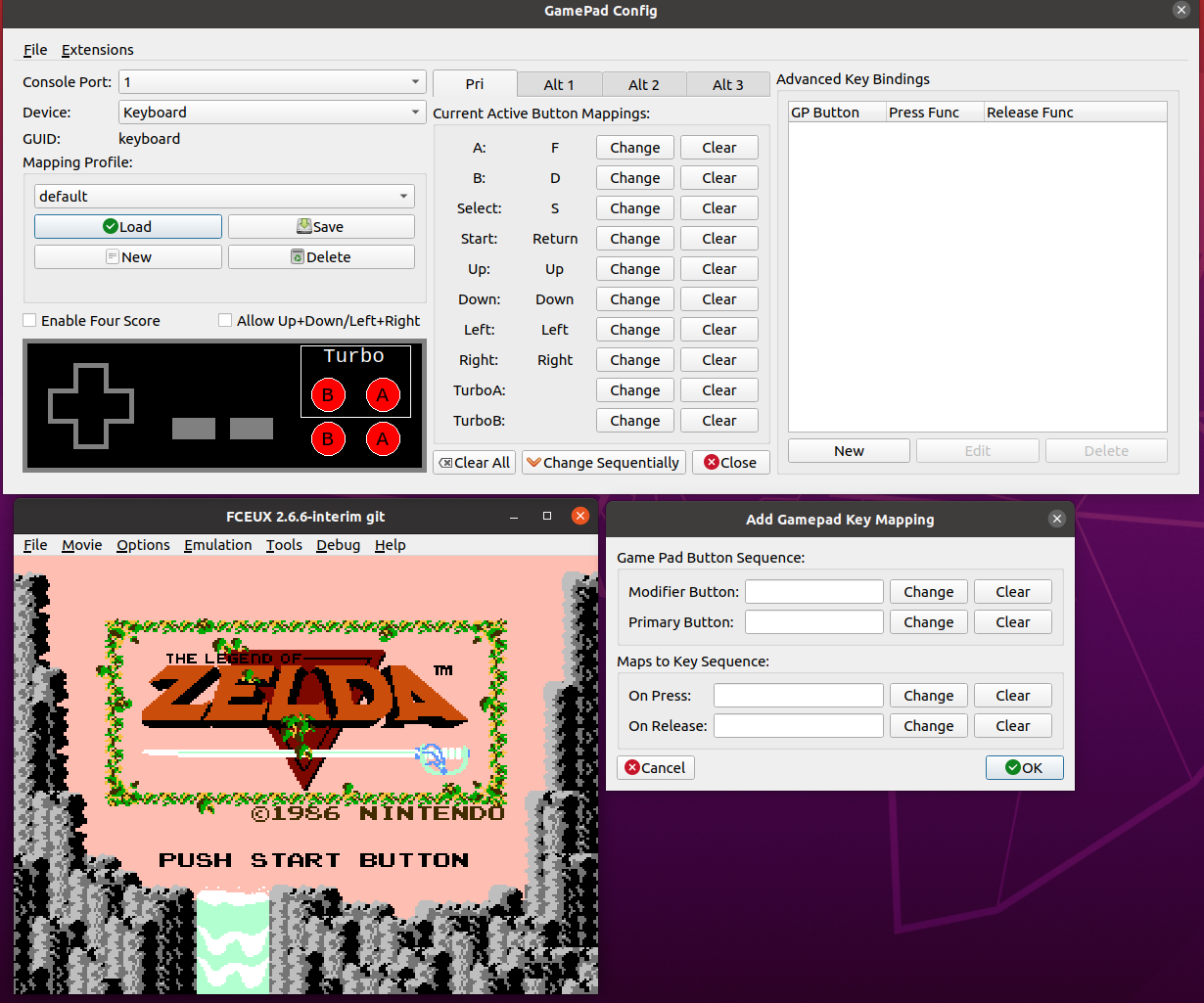The height and width of the screenshot is (1003, 1204).
Task: Save the current mapping profile
Action: pyautogui.click(x=321, y=226)
